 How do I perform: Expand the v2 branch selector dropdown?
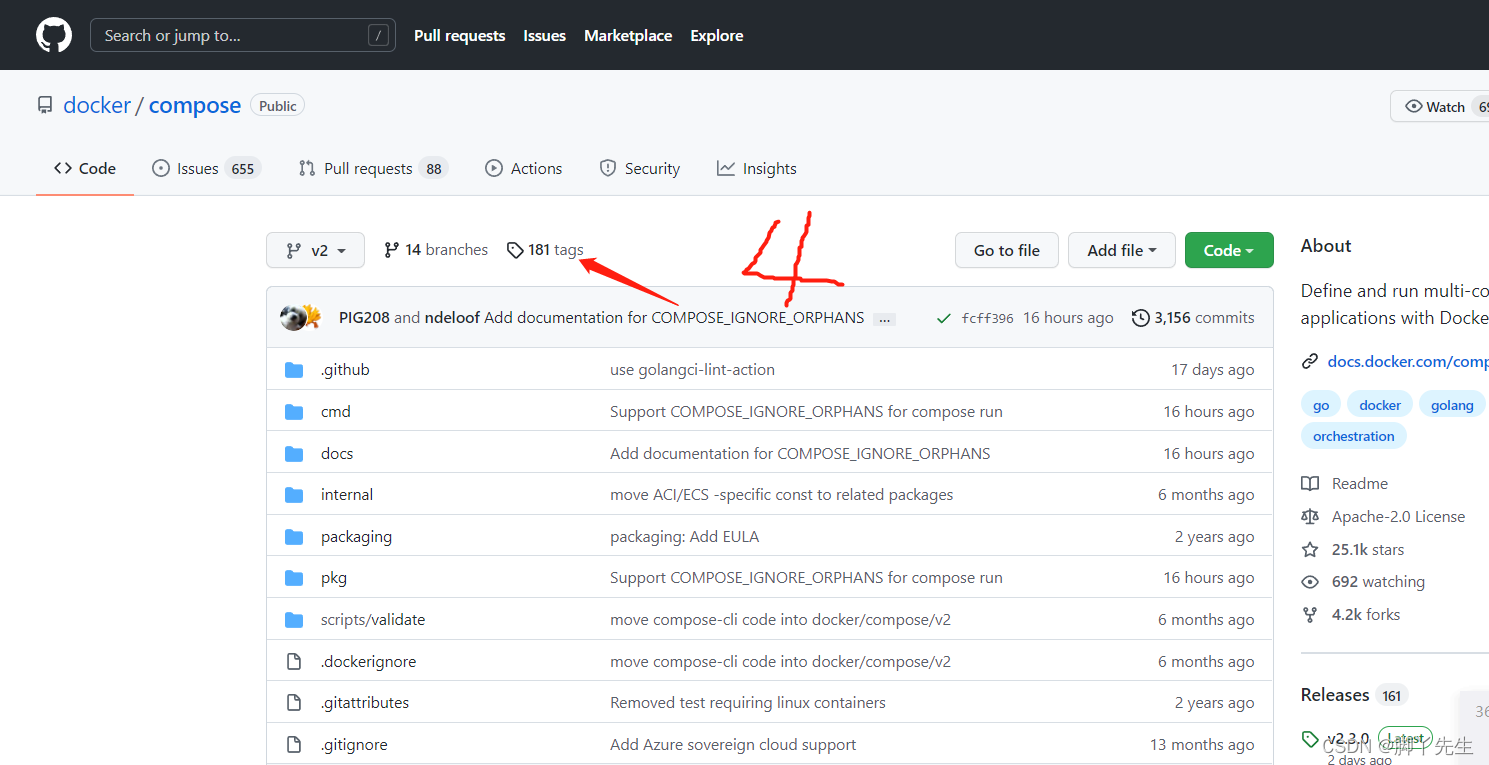click(315, 250)
